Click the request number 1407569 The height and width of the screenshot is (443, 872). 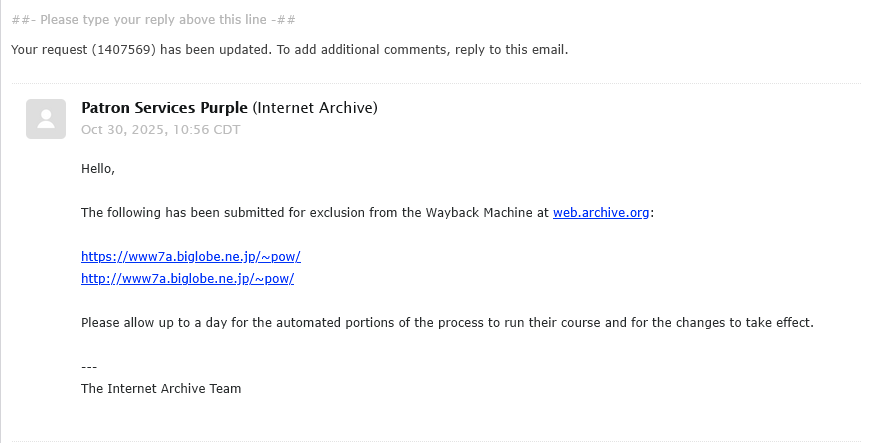click(x=127, y=49)
